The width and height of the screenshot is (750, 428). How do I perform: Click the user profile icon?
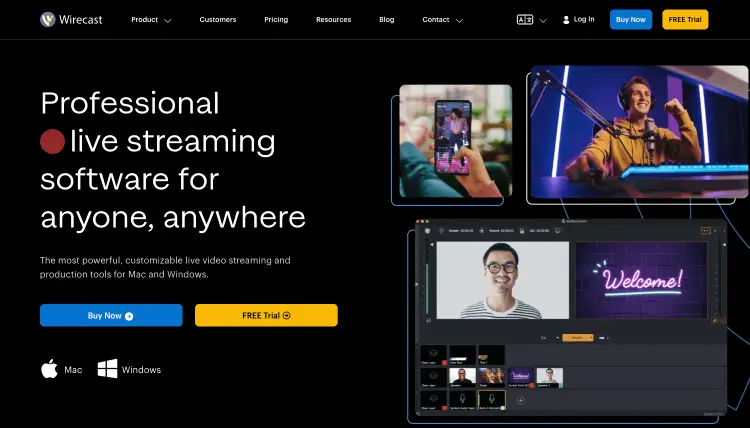pyautogui.click(x=566, y=20)
